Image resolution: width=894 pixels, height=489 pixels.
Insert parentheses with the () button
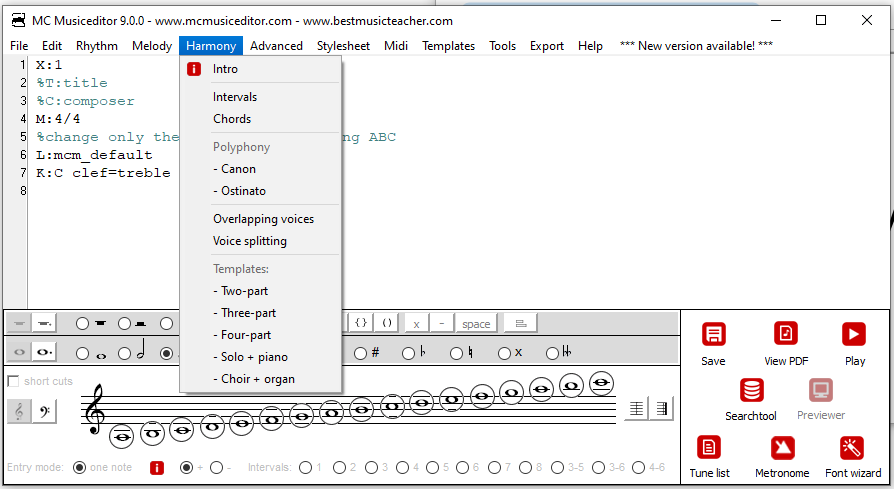click(x=387, y=323)
